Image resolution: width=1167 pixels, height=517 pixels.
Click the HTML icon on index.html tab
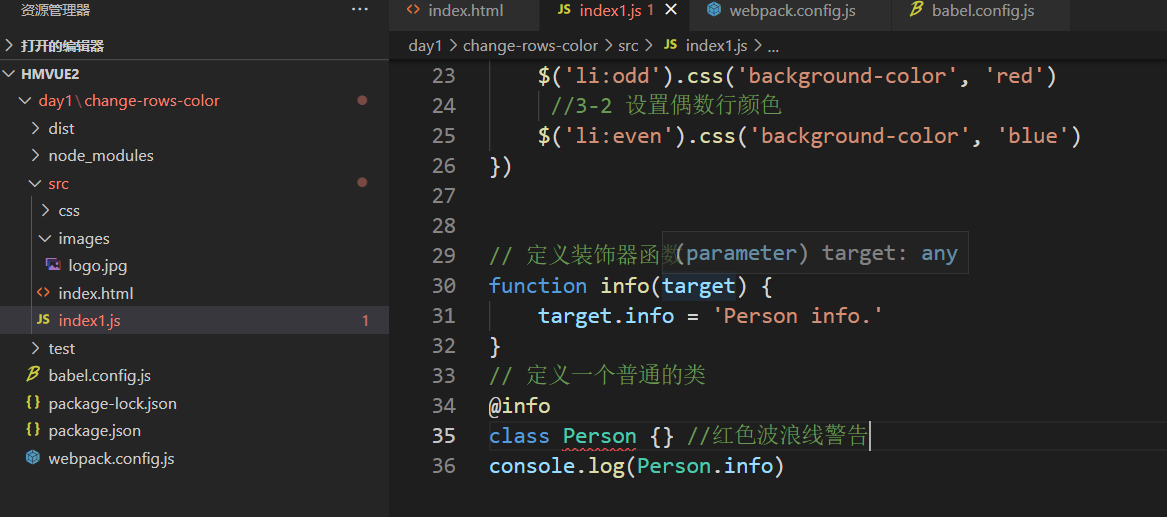point(414,10)
